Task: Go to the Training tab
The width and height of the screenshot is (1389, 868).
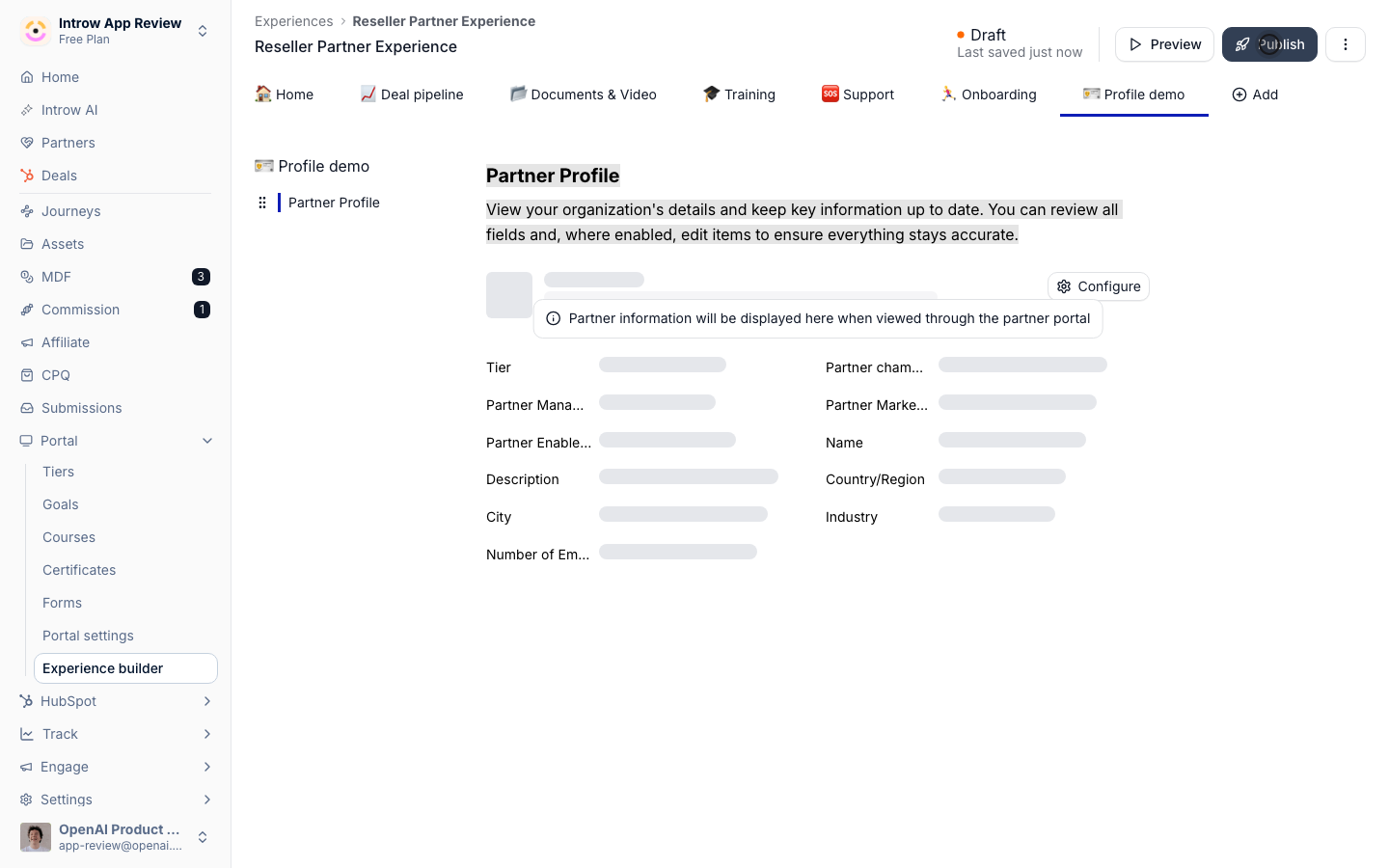Action: (739, 95)
